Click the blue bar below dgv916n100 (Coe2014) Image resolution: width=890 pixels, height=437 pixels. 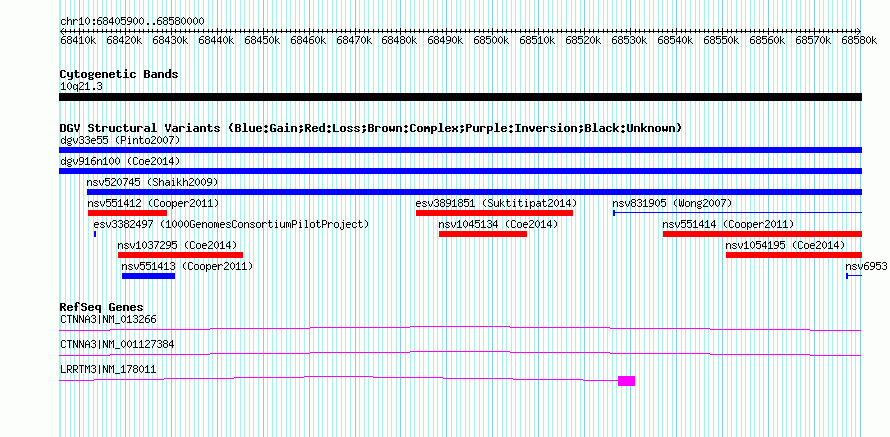pyautogui.click(x=460, y=171)
